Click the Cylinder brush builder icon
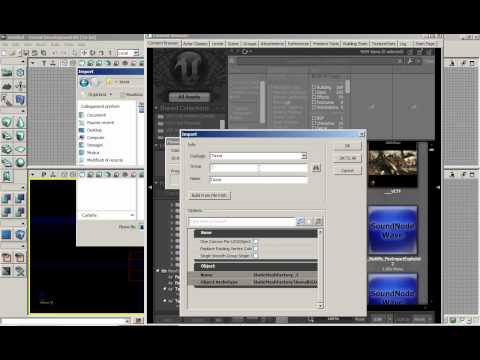The image size is (480, 360). 20,135
